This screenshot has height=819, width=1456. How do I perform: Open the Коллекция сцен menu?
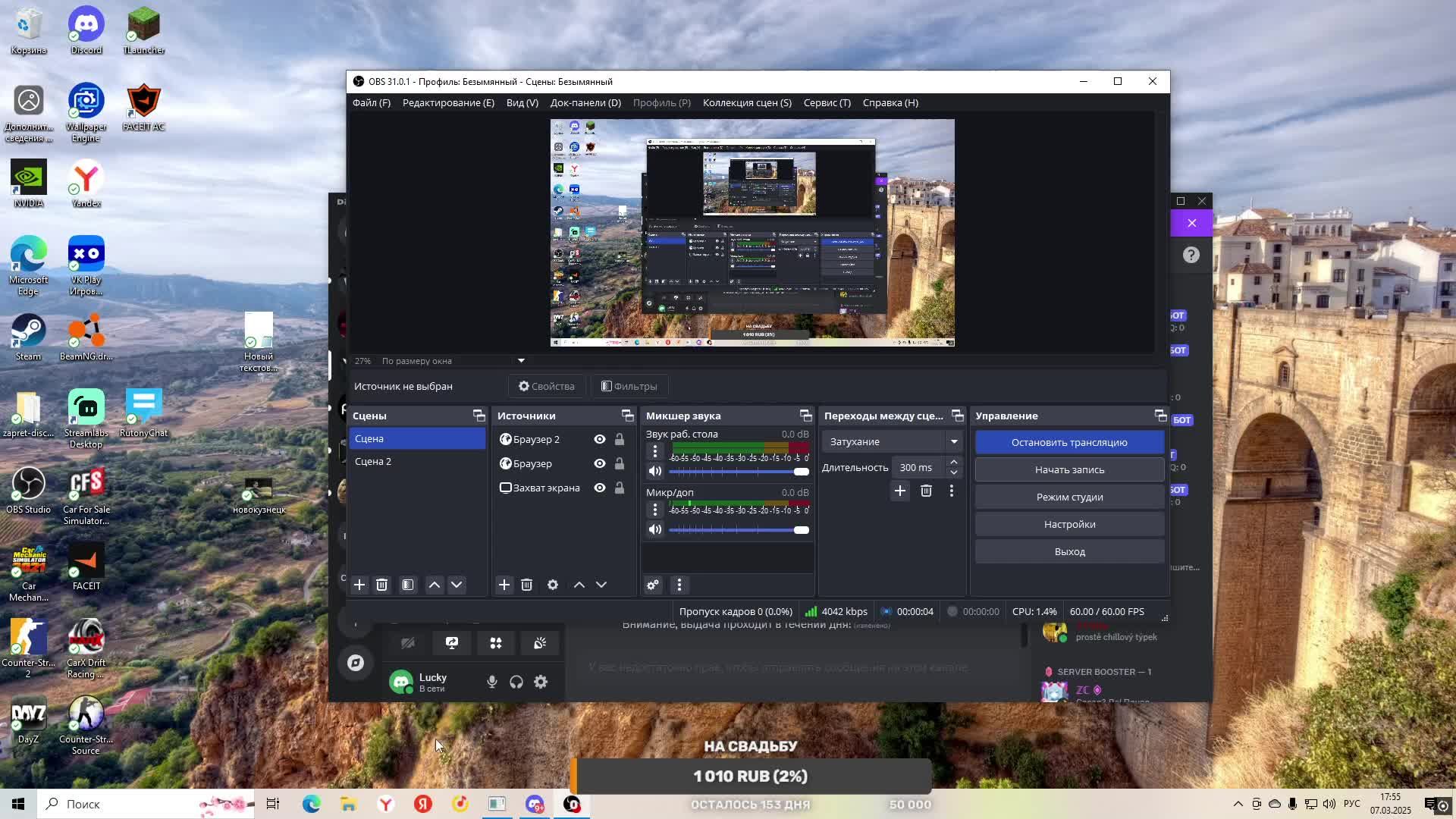(x=746, y=102)
